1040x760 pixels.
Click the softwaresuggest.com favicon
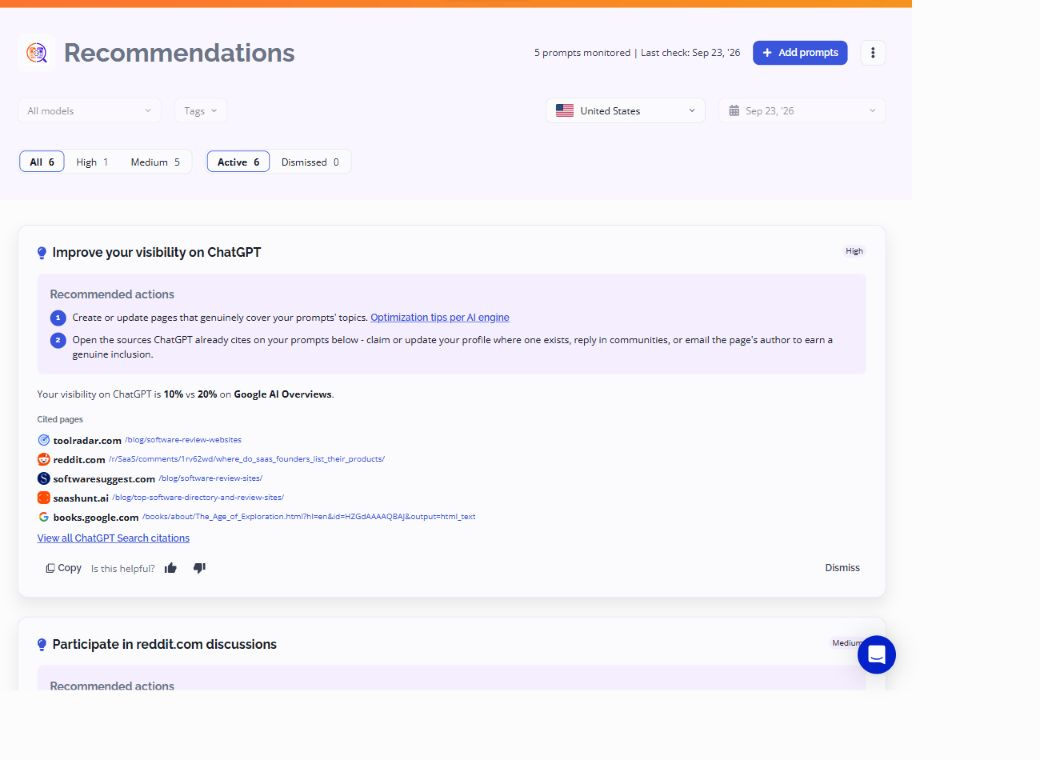point(44,478)
